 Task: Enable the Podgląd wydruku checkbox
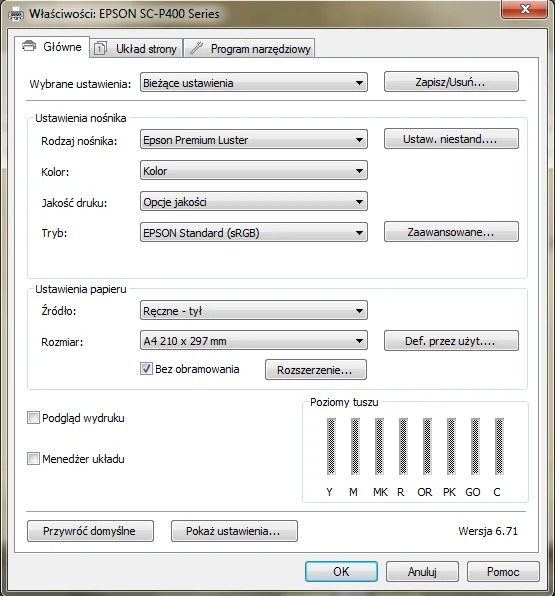pyautogui.click(x=33, y=418)
